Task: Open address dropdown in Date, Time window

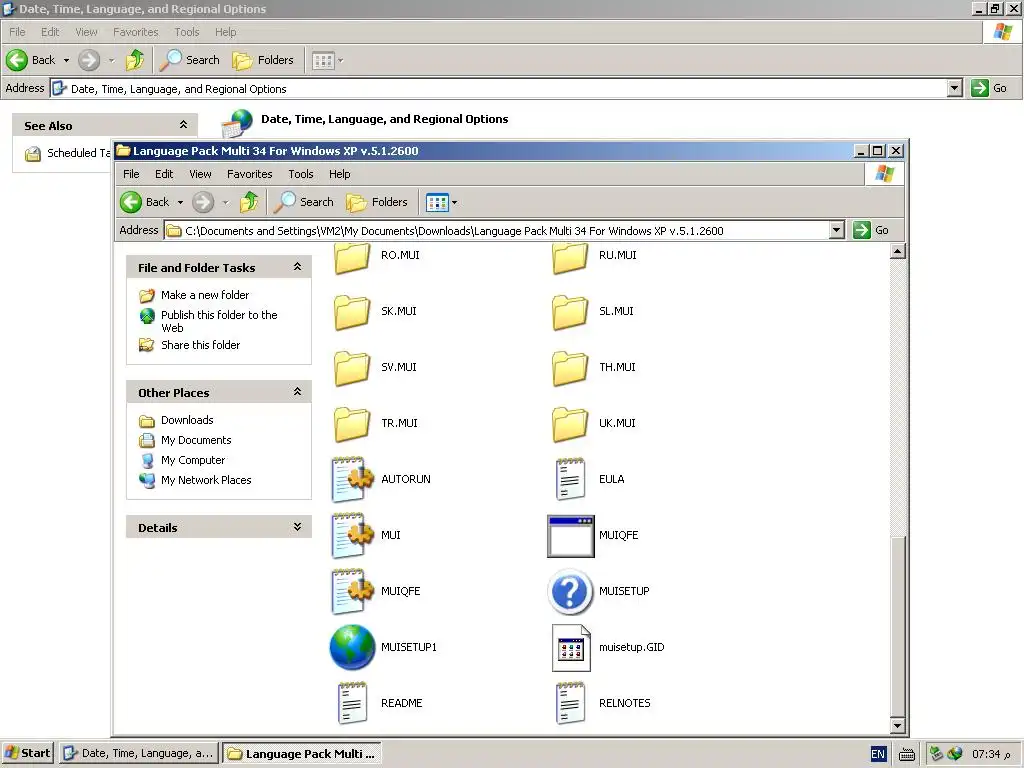Action: click(x=955, y=88)
